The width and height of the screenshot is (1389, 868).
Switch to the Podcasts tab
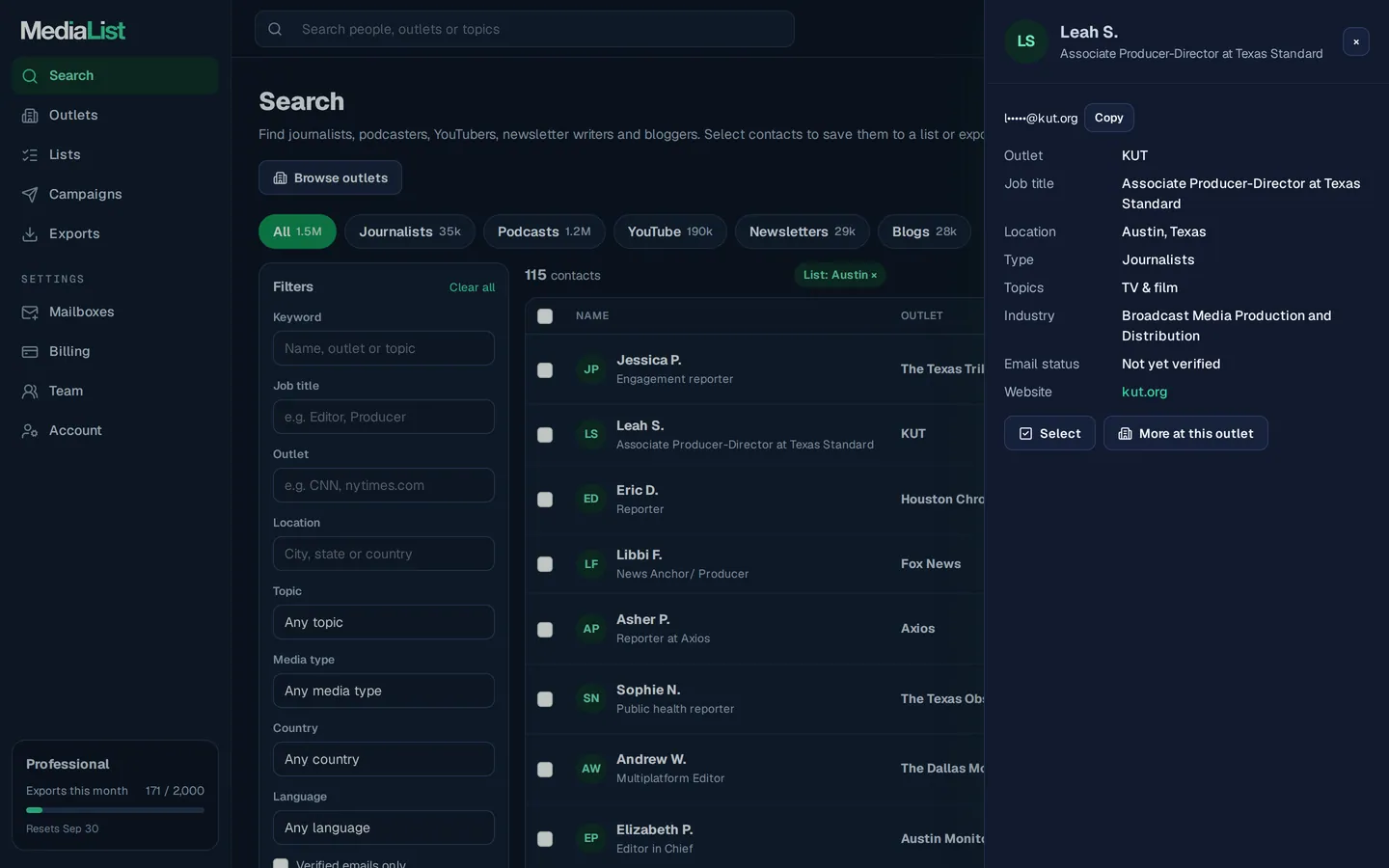tap(544, 231)
